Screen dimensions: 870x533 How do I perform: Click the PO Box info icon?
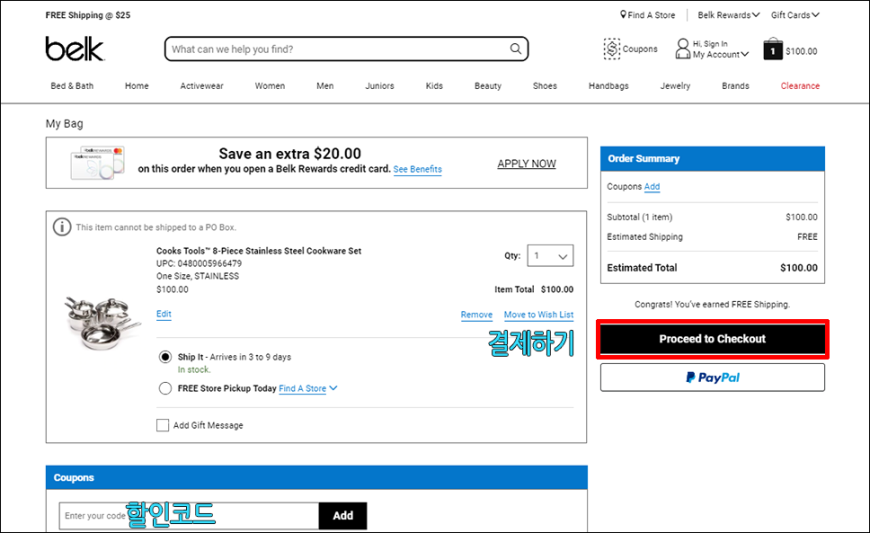[62, 227]
